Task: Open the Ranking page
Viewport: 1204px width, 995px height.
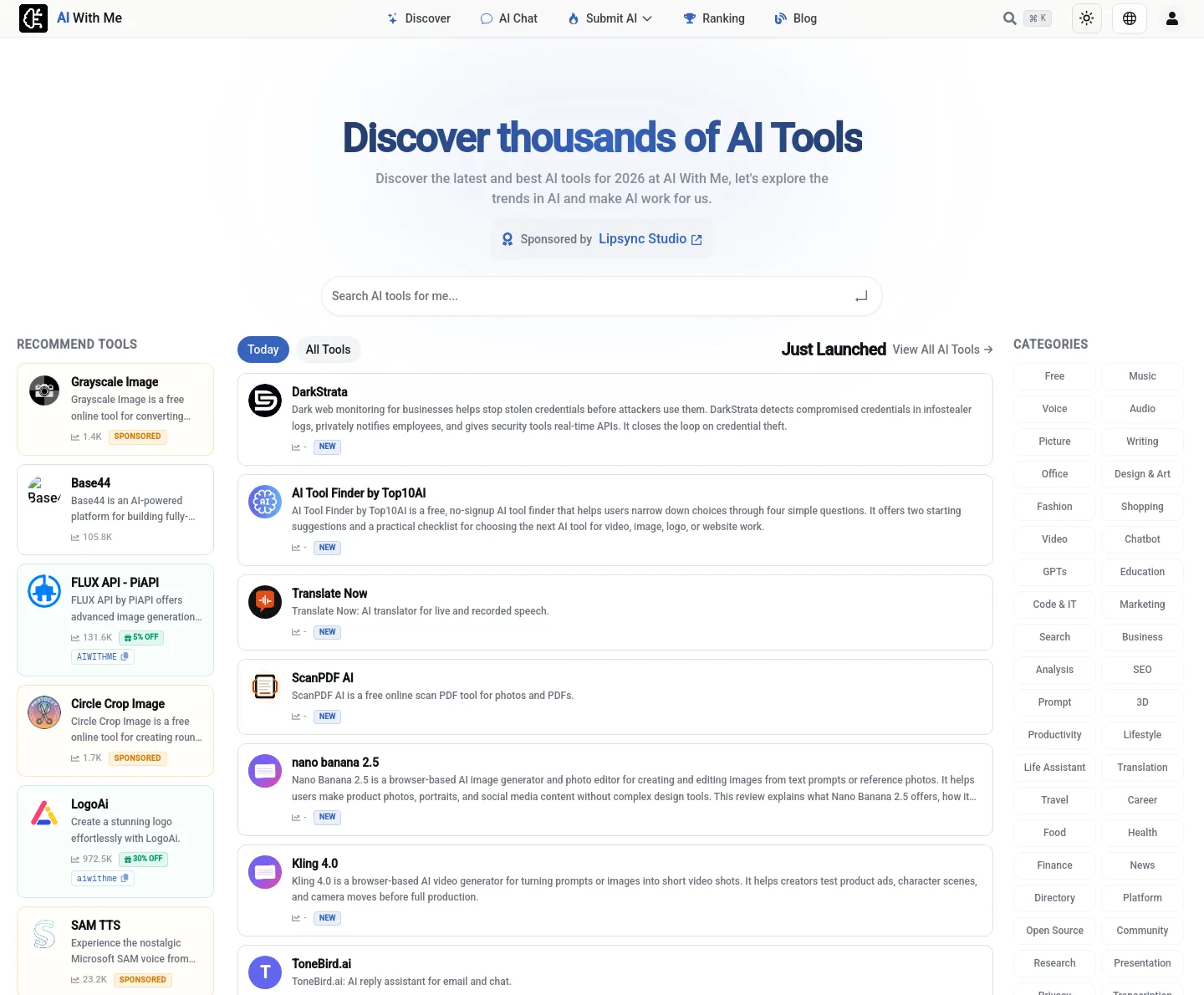Action: pos(714,18)
